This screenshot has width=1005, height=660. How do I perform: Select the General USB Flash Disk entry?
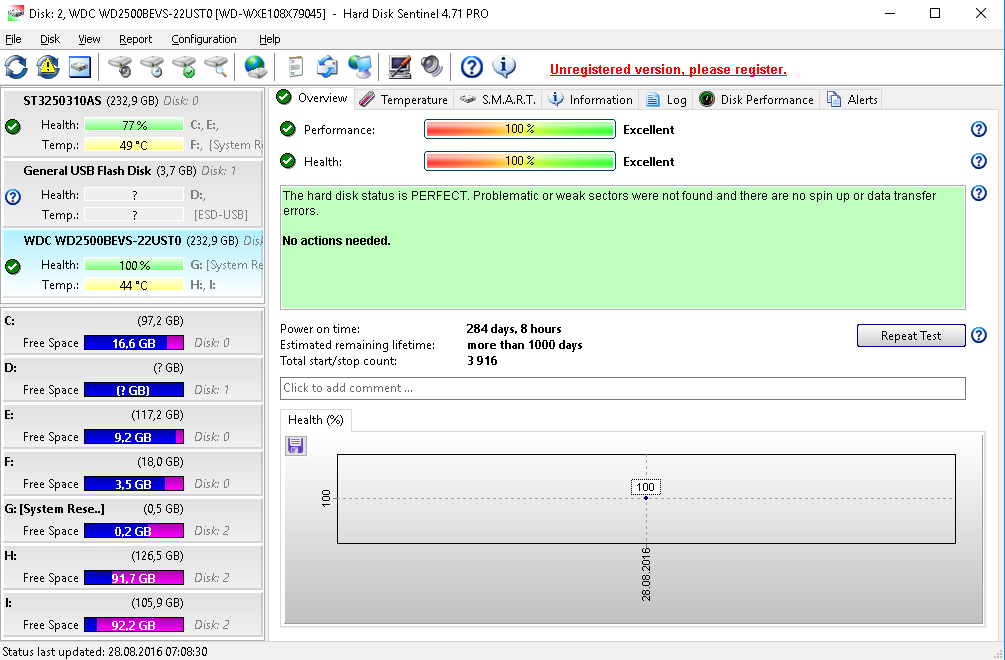[87, 171]
